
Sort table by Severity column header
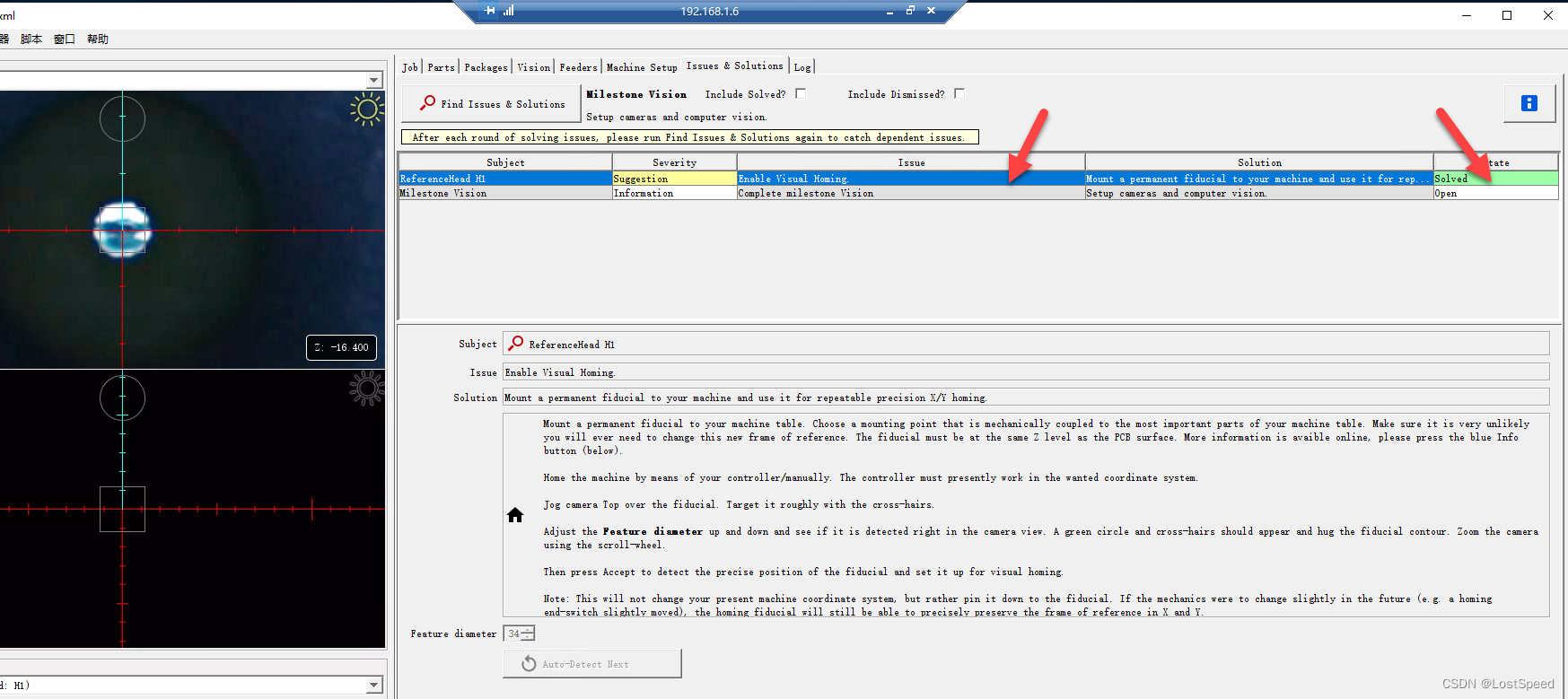tap(674, 162)
